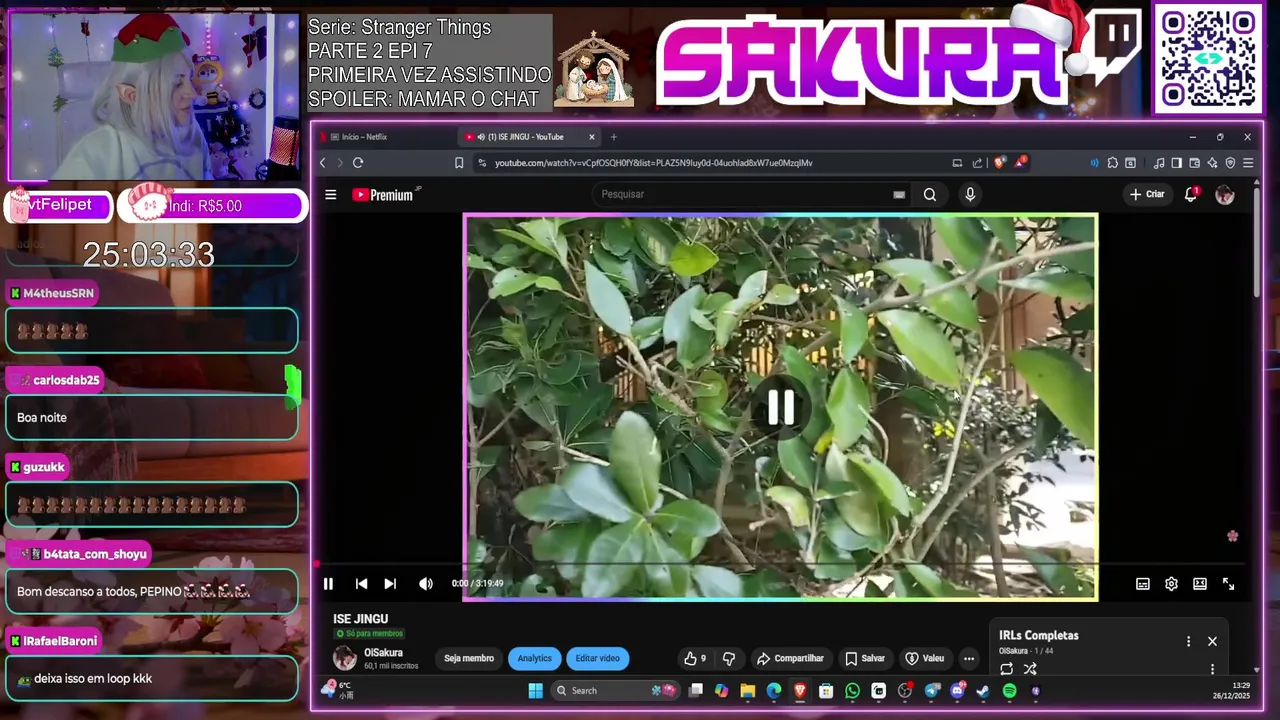Go to YouTube Premium home logo
The width and height of the screenshot is (1280, 720).
(x=385, y=195)
